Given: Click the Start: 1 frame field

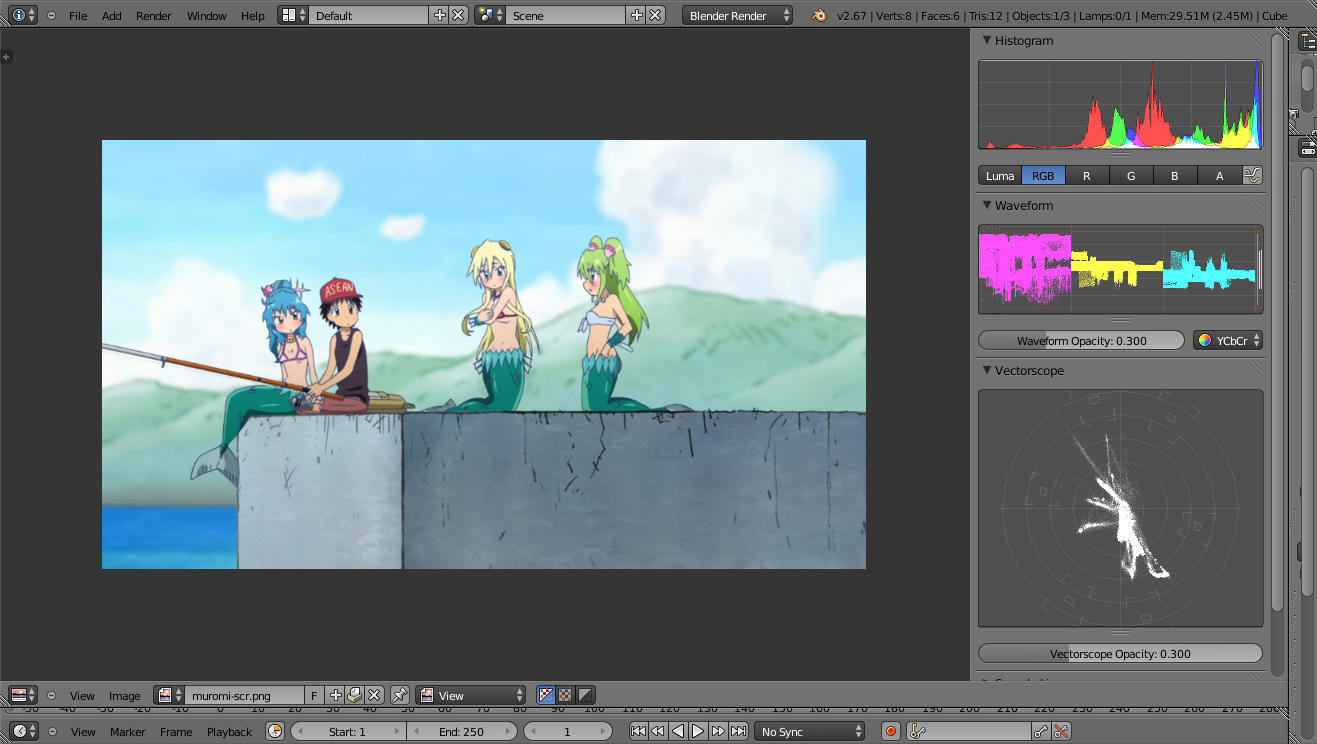Looking at the screenshot, I should click(348, 731).
